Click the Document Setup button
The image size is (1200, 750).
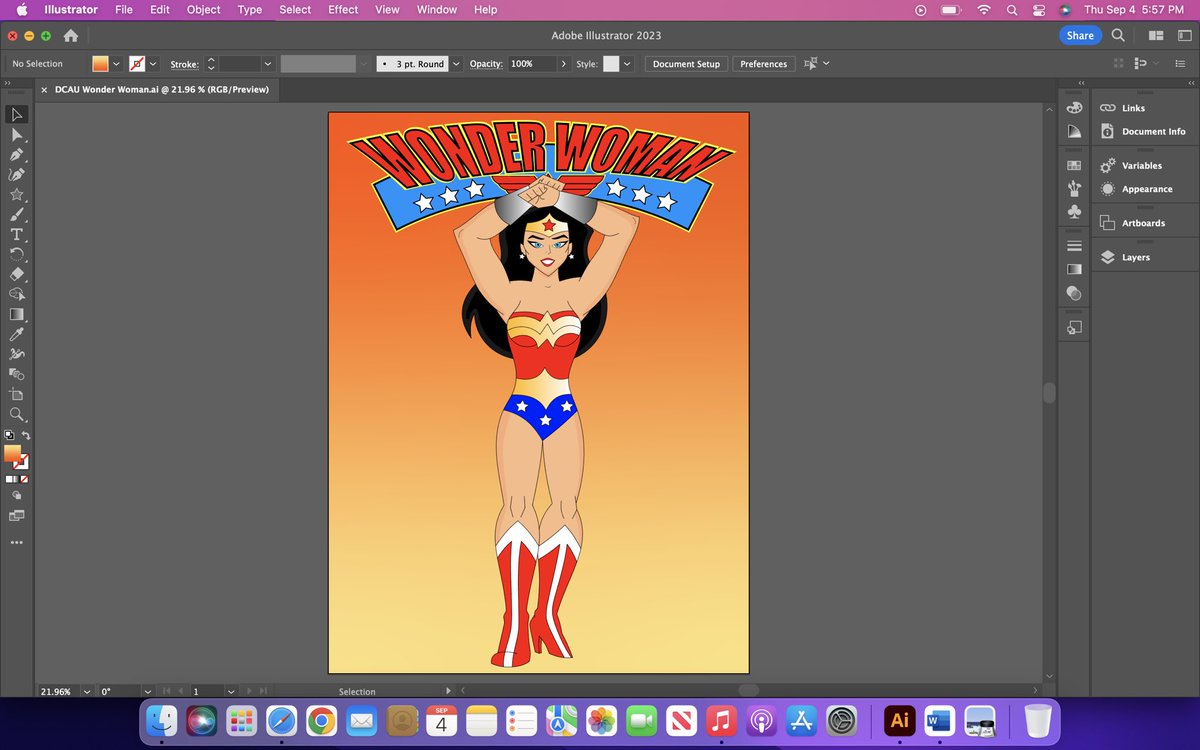point(686,64)
